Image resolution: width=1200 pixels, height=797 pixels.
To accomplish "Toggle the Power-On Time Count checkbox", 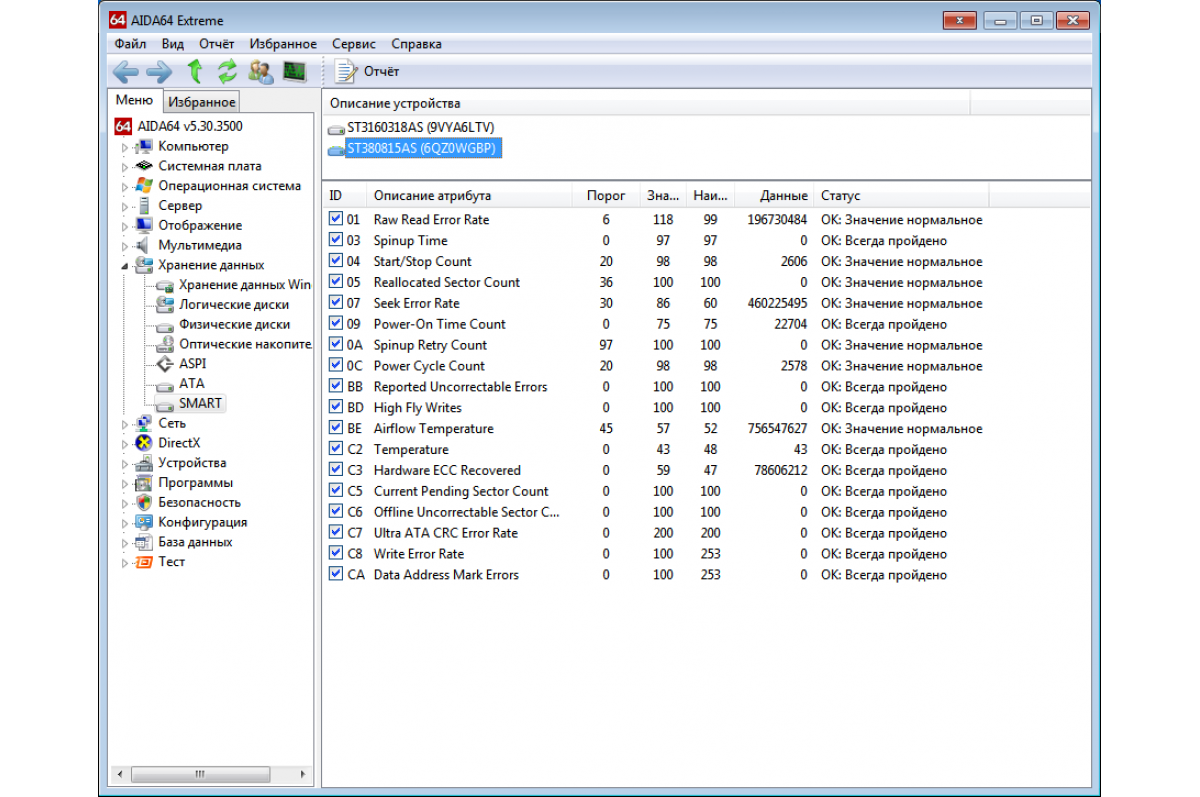I will tap(336, 324).
